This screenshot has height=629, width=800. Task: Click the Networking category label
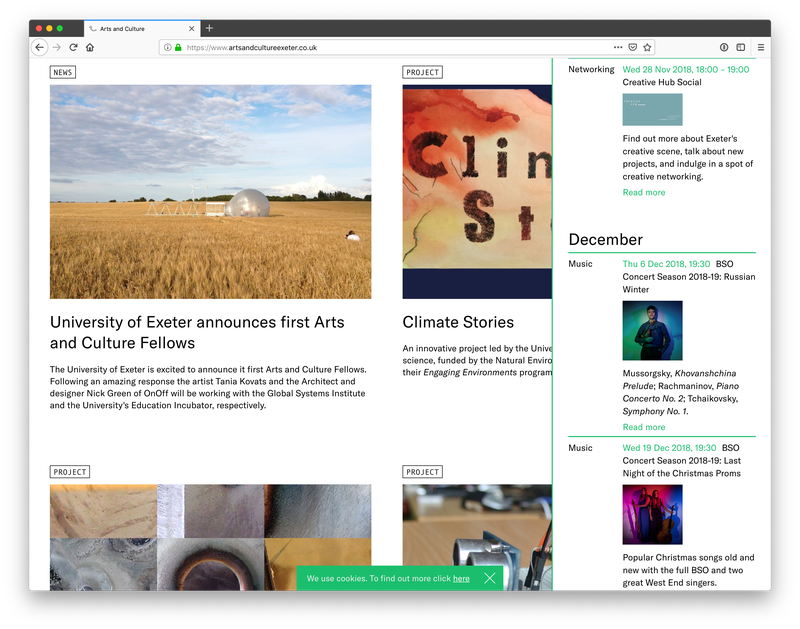(x=591, y=69)
